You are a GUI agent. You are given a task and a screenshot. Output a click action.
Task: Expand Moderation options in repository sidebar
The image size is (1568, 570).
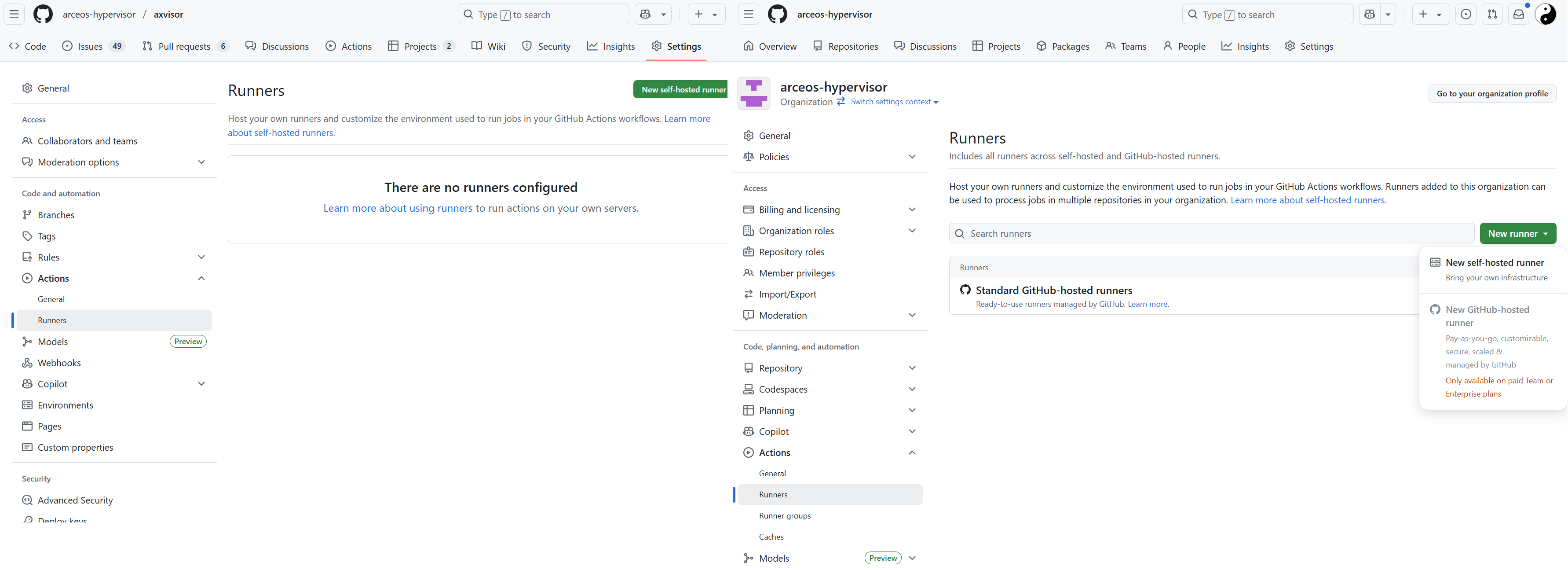tap(201, 162)
